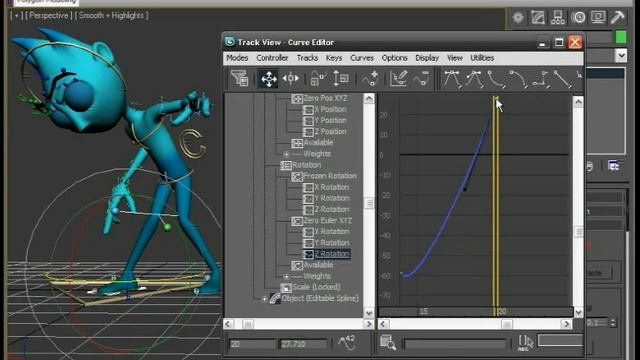This screenshot has width=640, height=360.
Task: Select the highlighted Z Rotation track
Action: (332, 254)
